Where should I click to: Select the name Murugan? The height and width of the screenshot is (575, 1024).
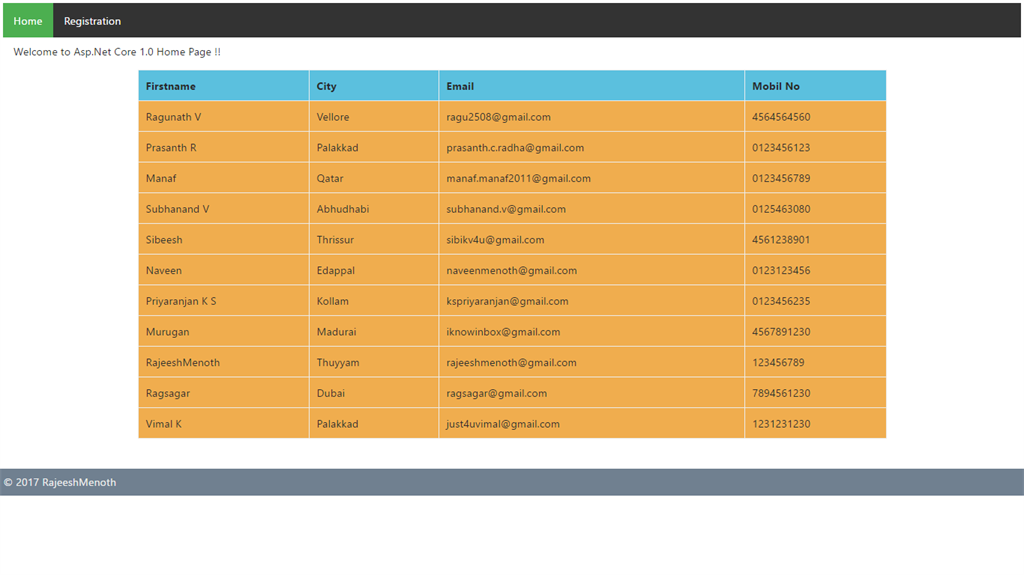pyautogui.click(x=167, y=332)
